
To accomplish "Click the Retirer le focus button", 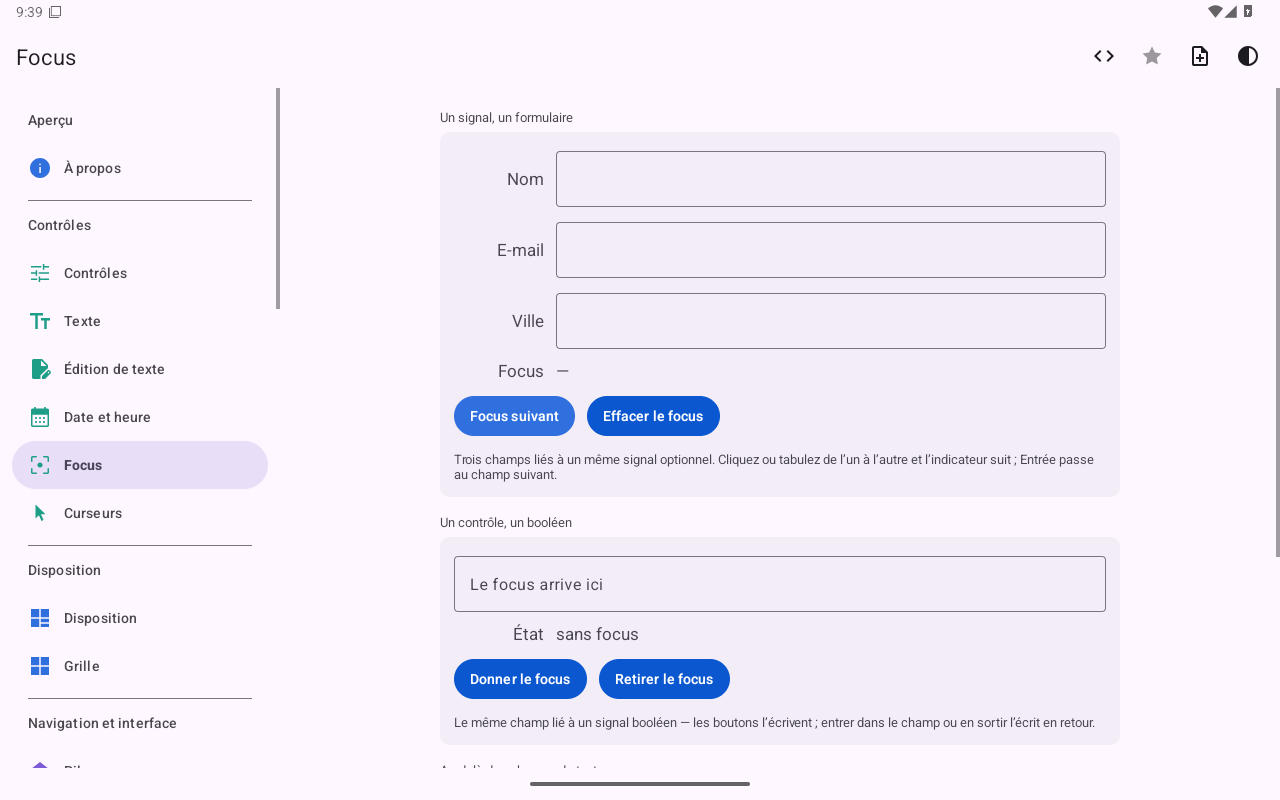I will tap(664, 679).
